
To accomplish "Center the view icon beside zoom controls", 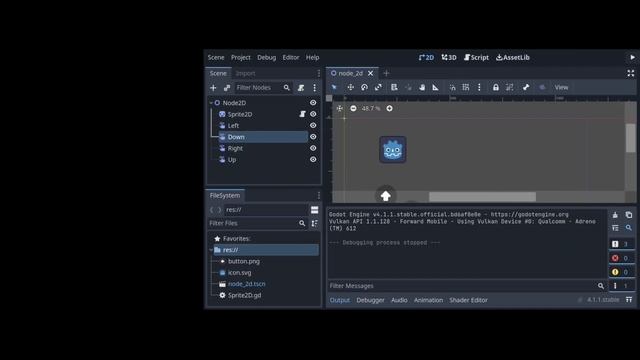I will click(340, 108).
